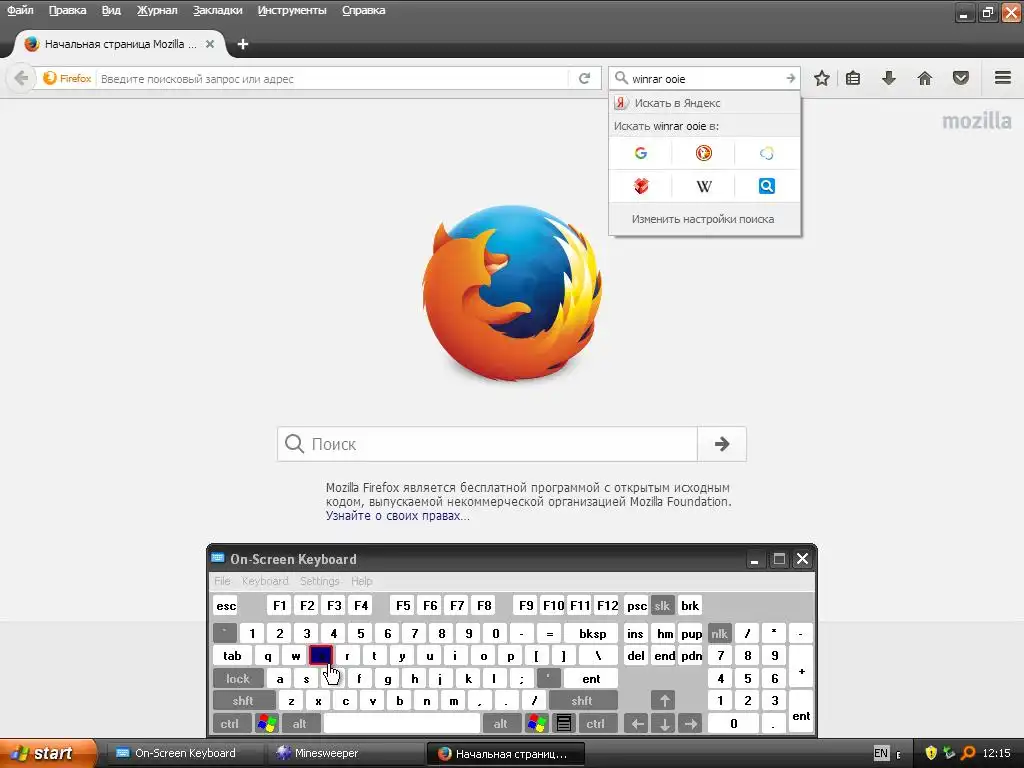
Task: Click the back navigation arrow
Action: tap(21, 78)
